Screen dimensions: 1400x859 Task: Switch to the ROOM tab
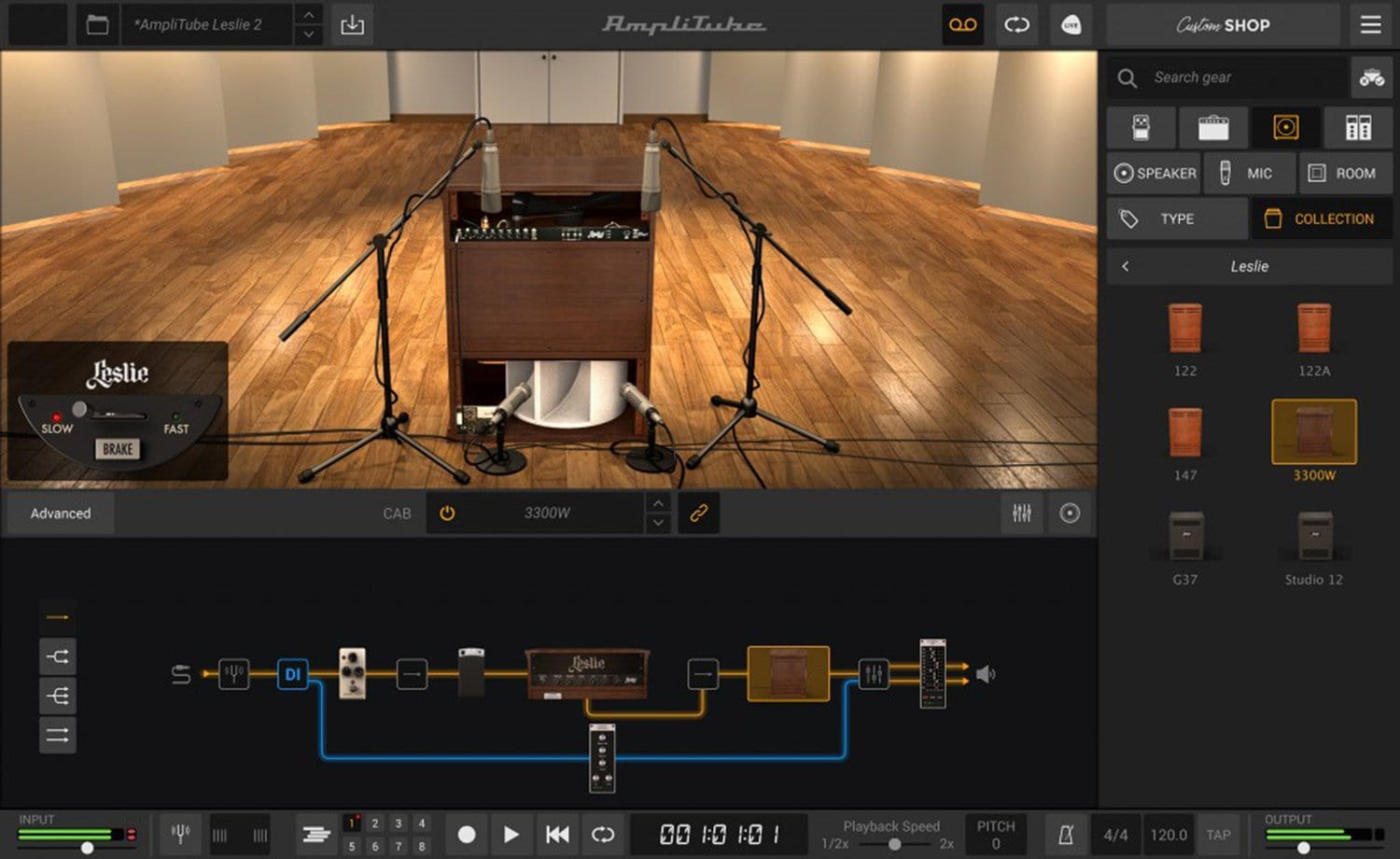click(x=1345, y=173)
